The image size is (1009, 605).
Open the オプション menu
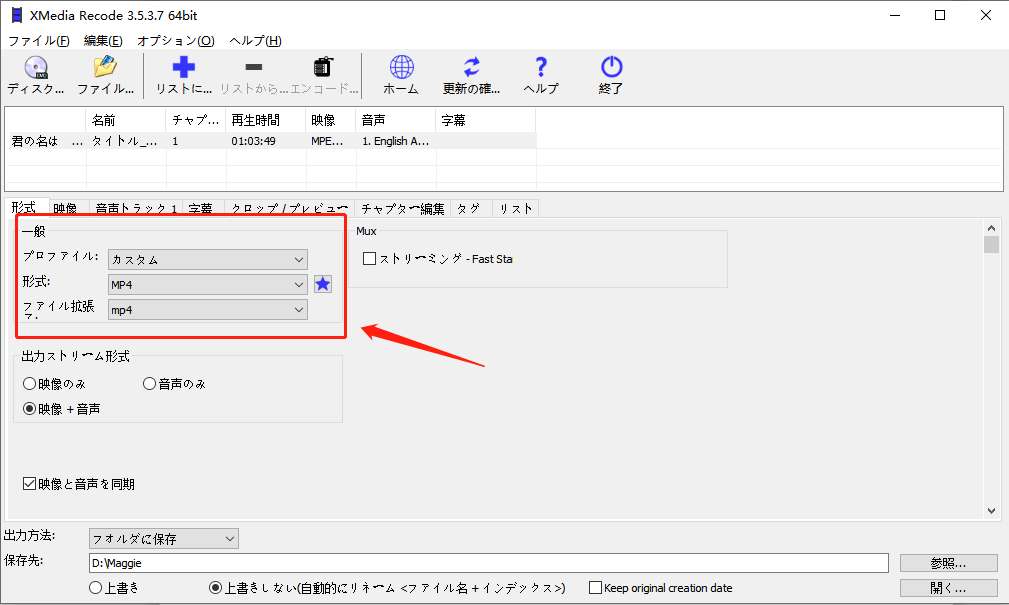click(175, 41)
